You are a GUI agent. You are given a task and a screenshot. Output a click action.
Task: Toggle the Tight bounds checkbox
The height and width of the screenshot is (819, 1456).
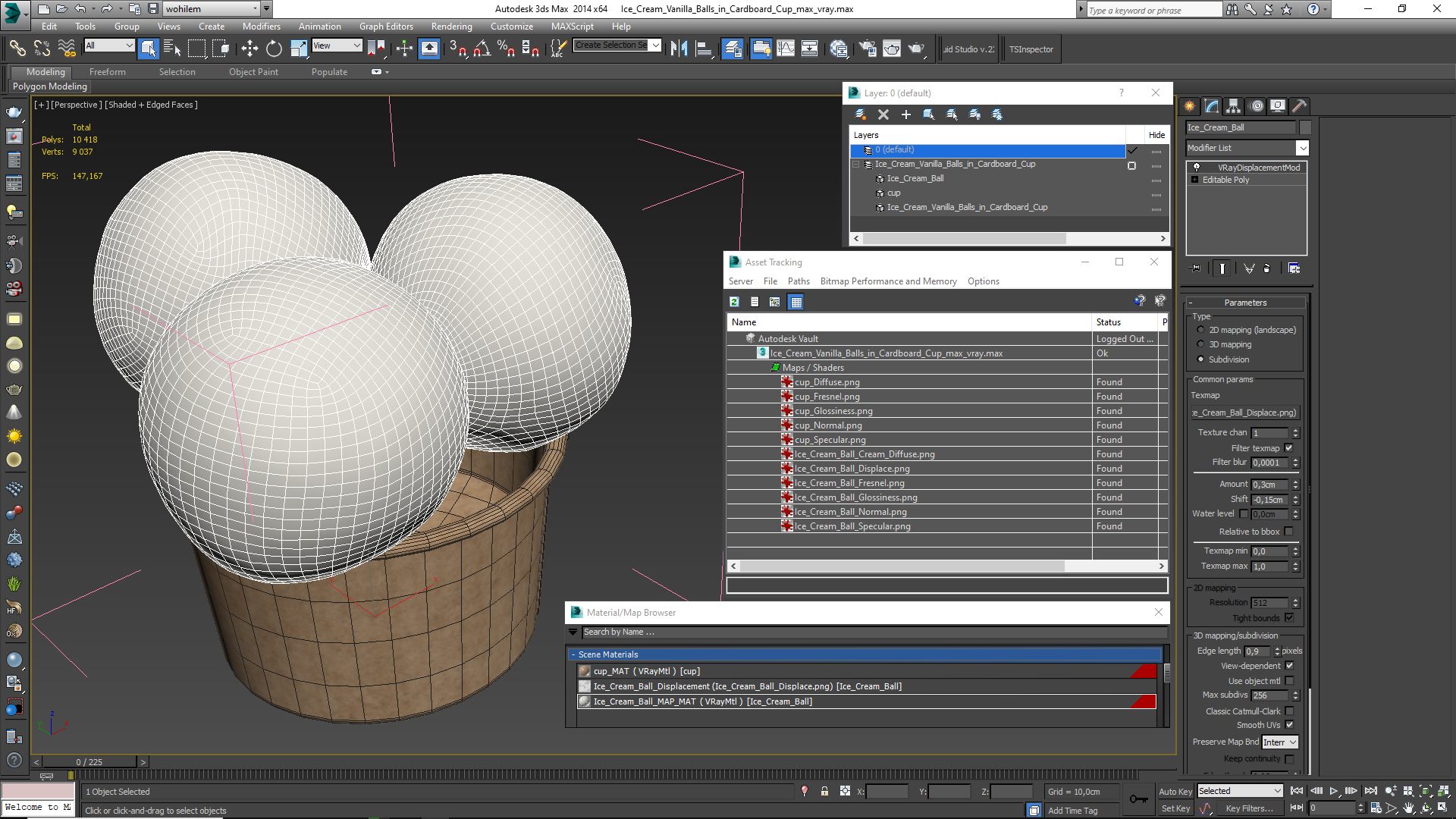[x=1289, y=618]
